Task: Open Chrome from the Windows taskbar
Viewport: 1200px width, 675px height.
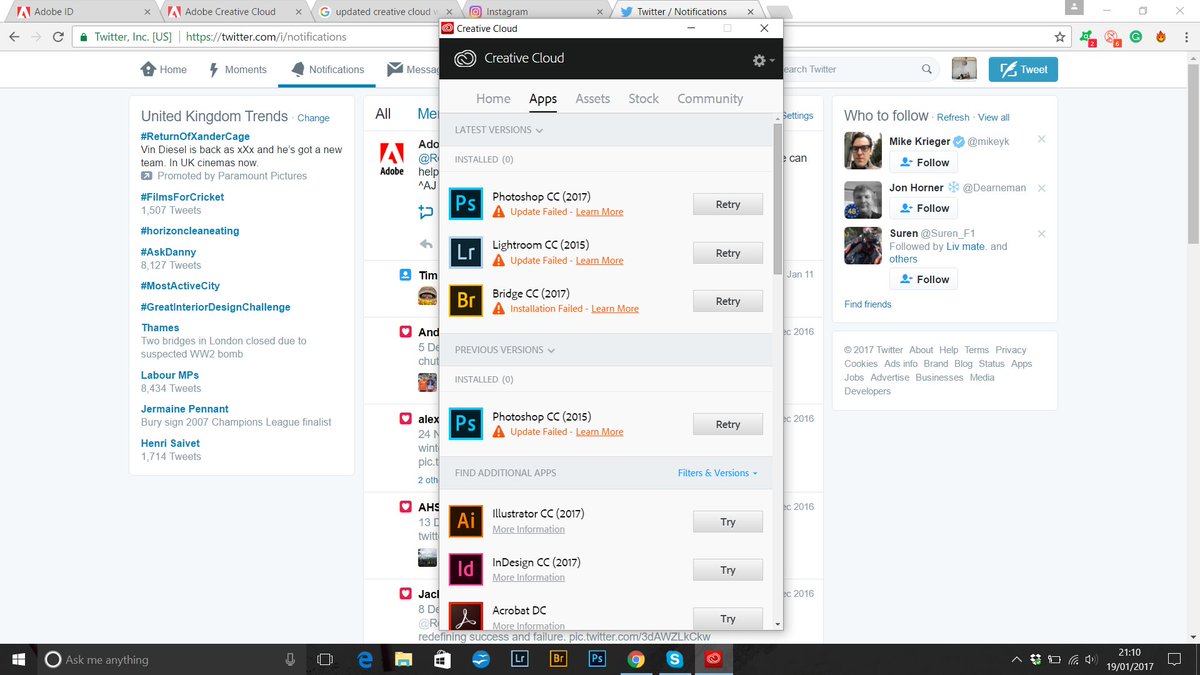Action: click(636, 659)
